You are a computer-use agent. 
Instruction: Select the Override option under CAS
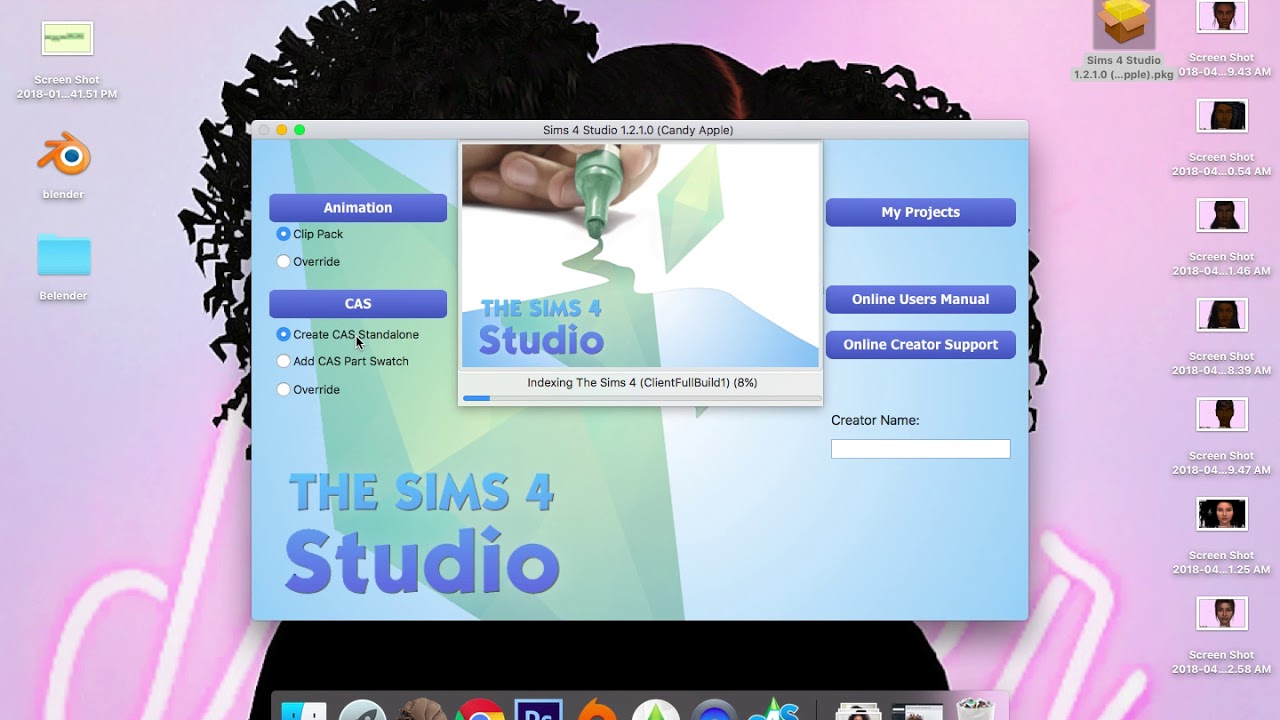pos(284,389)
